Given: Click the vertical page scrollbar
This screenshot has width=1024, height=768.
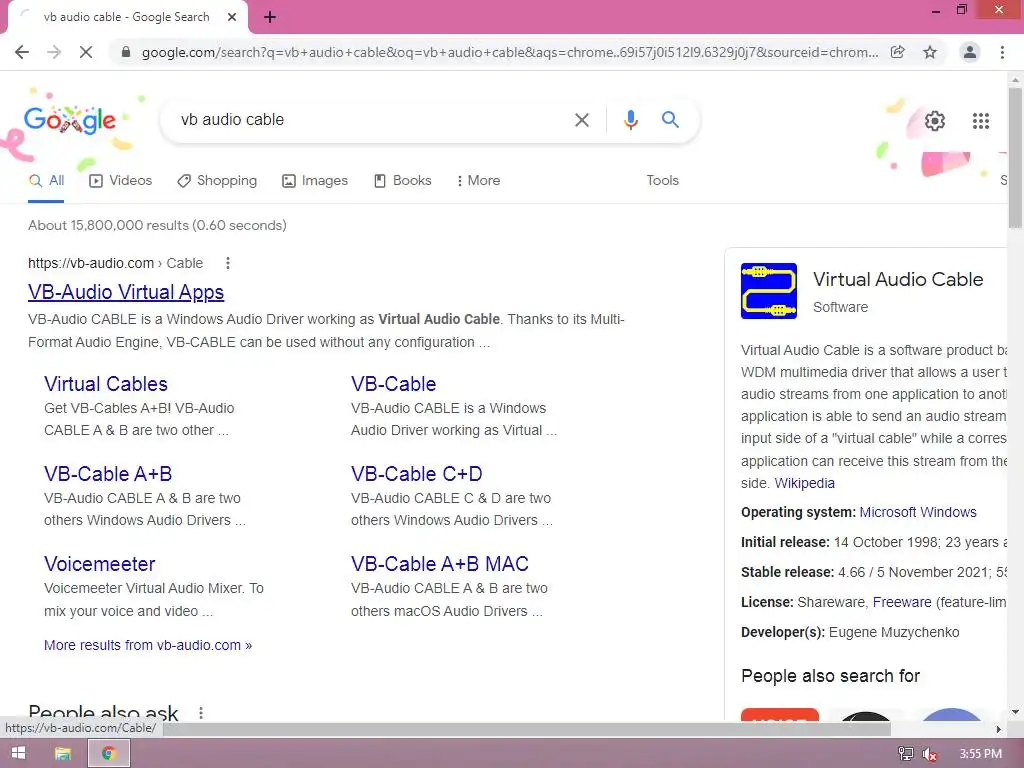Looking at the screenshot, I should tap(1015, 157).
